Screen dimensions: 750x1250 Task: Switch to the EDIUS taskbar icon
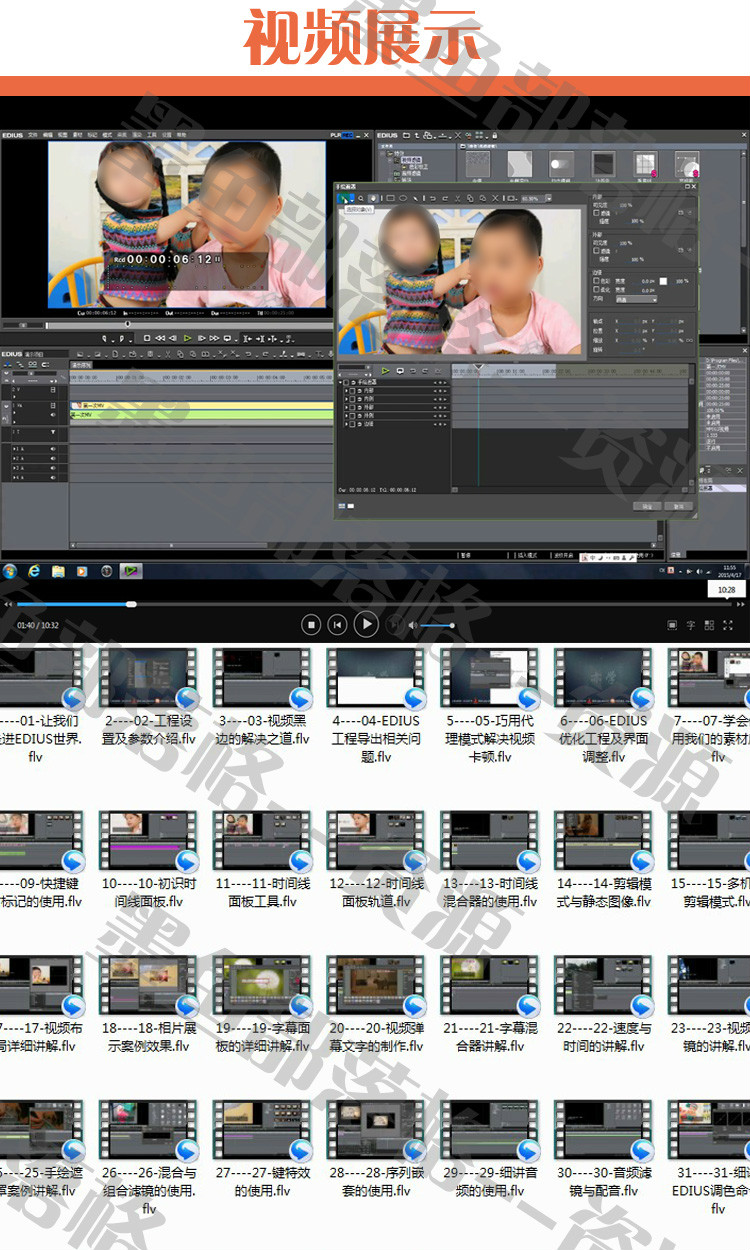131,571
